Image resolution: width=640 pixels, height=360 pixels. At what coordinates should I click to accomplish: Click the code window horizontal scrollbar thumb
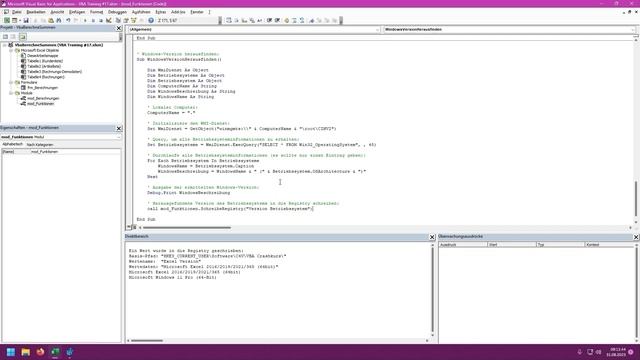(187, 227)
